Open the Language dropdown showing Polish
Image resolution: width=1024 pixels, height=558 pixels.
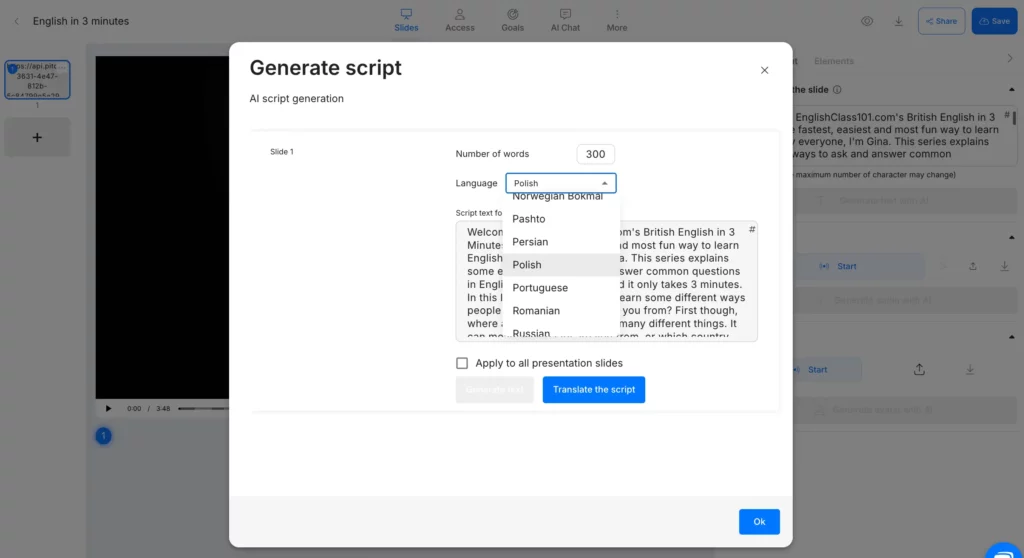pos(561,183)
